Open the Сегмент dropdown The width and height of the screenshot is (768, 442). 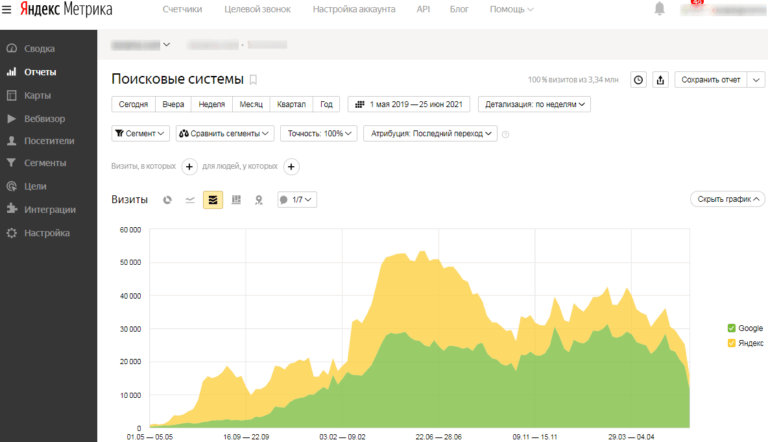click(141, 133)
